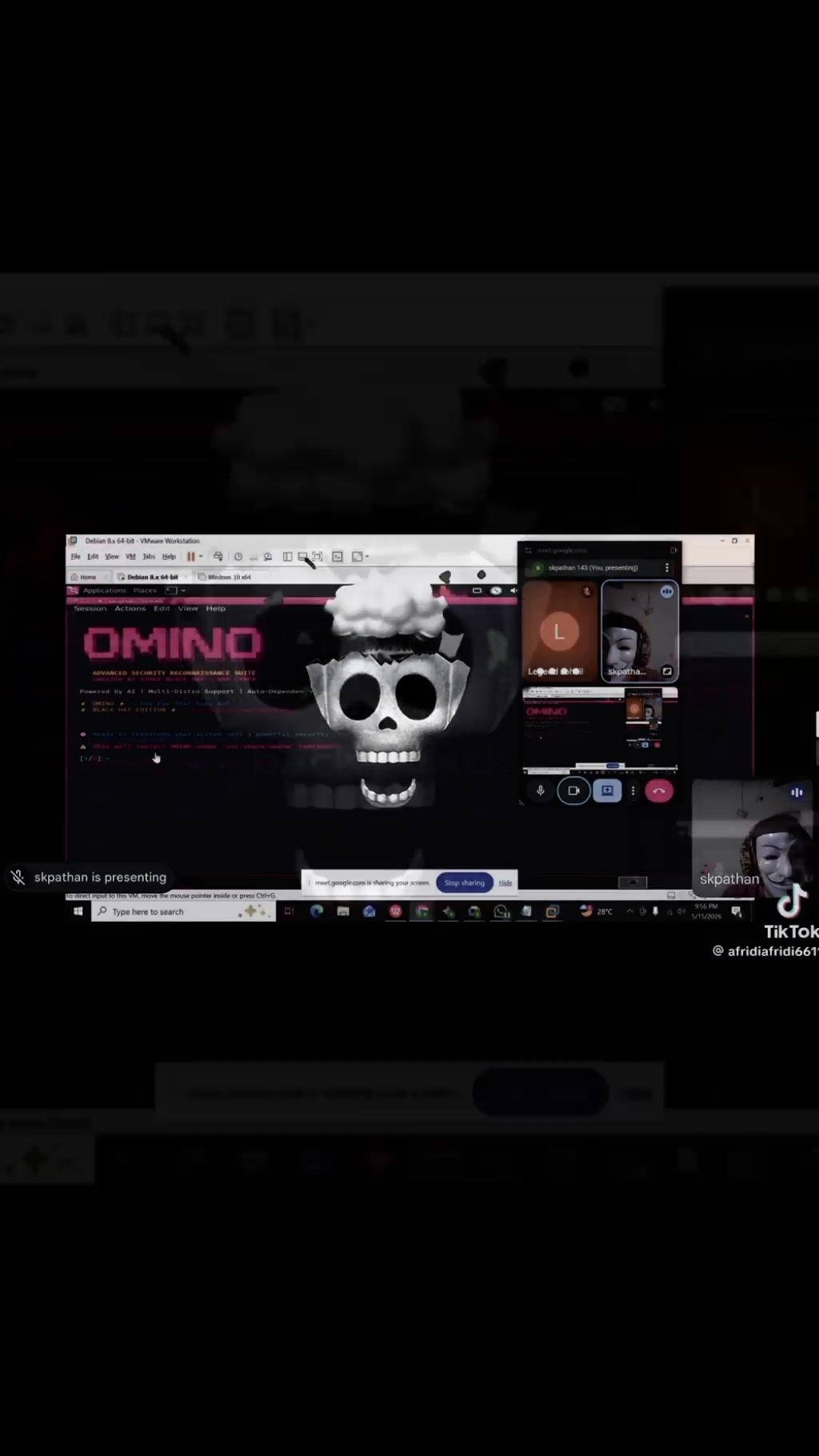Open the terminal Actions menu

pos(130,609)
